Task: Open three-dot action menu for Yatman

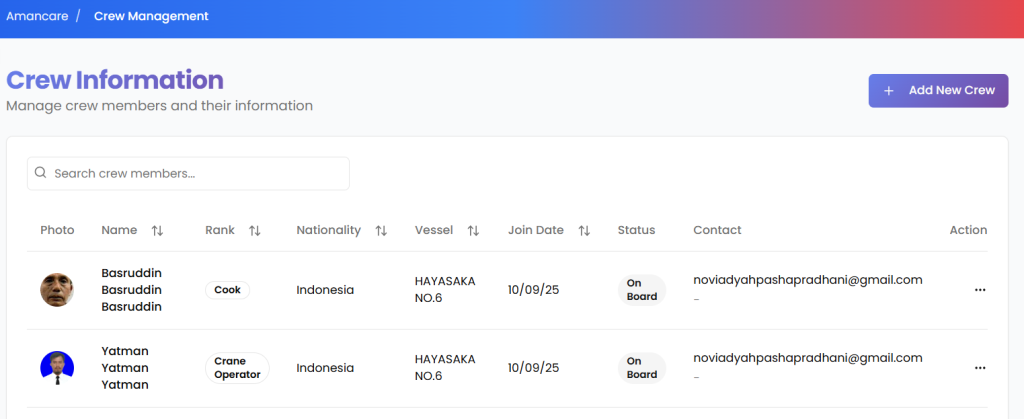Action: coord(979,368)
